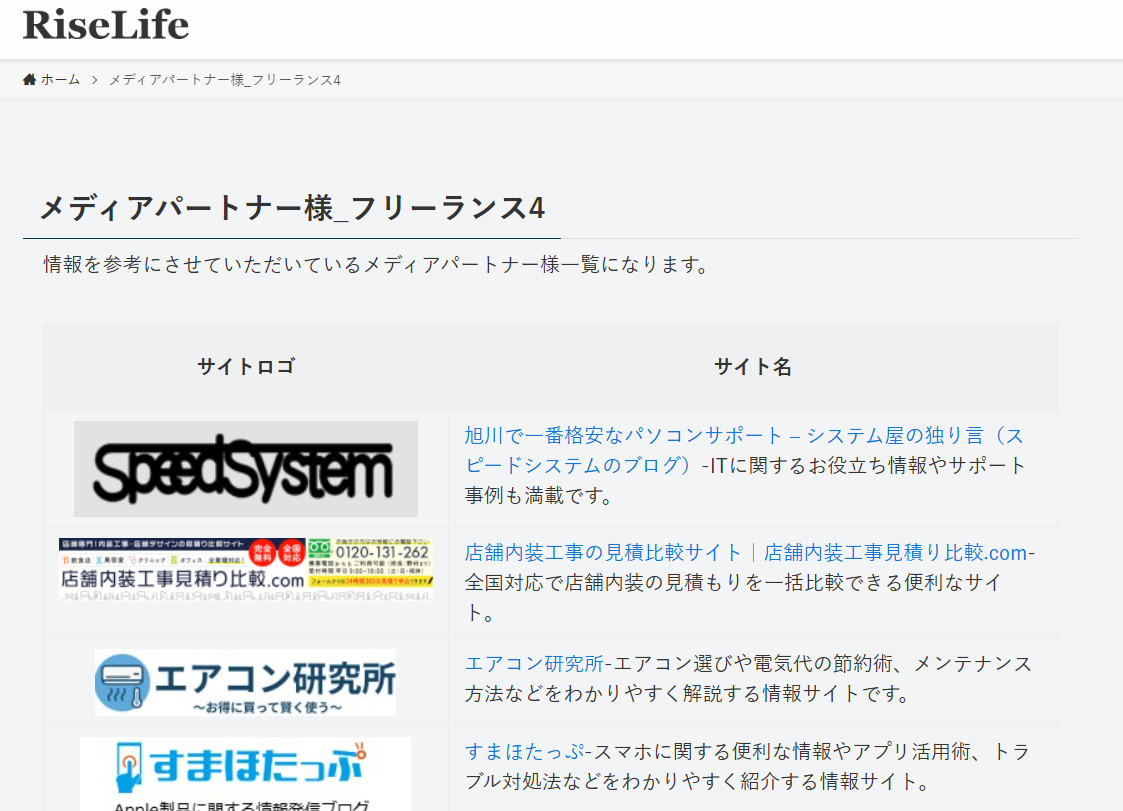
Task: Click the breadcrumb chevron separator
Action: [94, 80]
